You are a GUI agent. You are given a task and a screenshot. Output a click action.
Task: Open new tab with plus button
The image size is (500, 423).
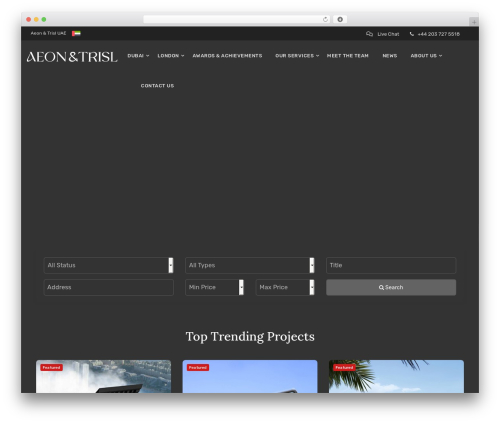[x=474, y=22]
